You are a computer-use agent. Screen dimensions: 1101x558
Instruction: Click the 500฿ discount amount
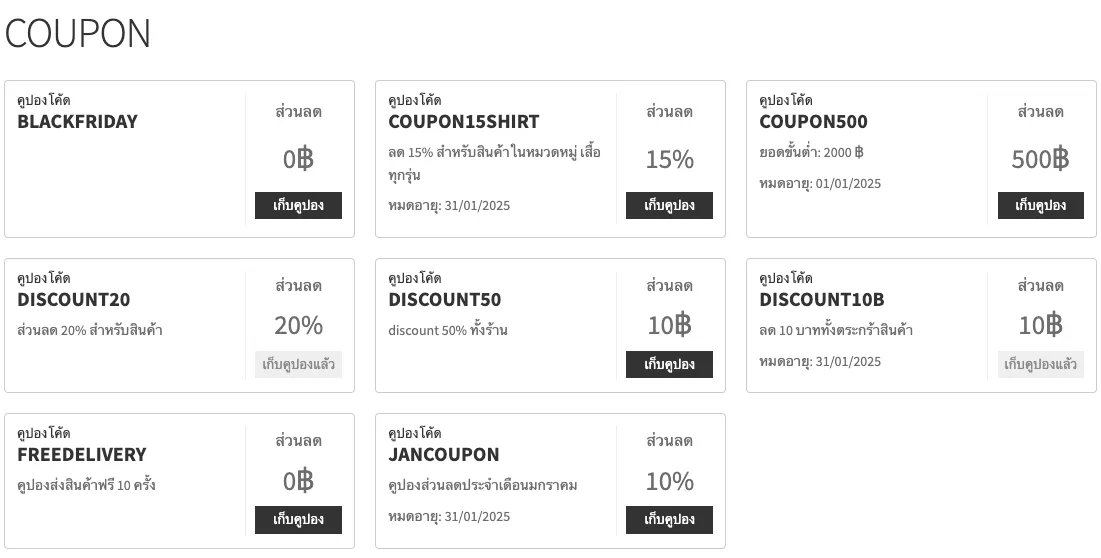[x=1040, y=160]
